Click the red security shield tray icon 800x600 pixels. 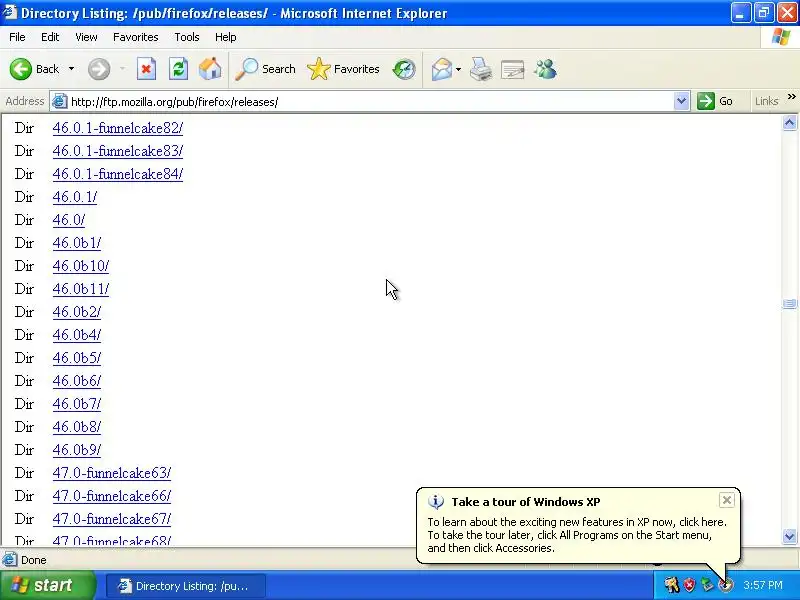(689, 585)
